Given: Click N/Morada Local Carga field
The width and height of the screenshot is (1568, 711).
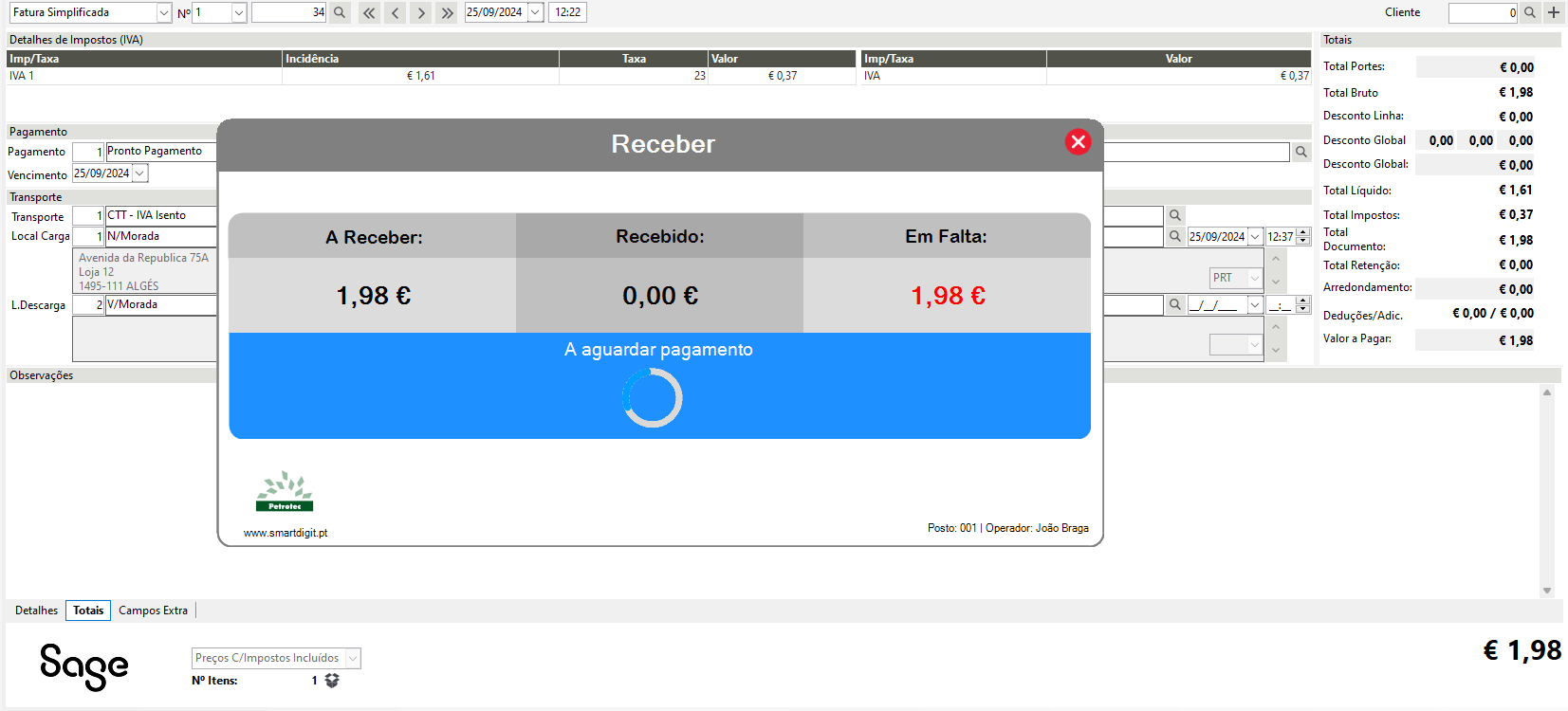Looking at the screenshot, I should coord(161,236).
